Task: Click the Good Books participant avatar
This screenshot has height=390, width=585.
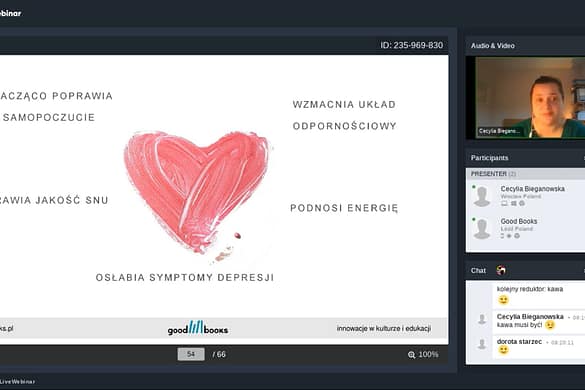Action: point(482,229)
